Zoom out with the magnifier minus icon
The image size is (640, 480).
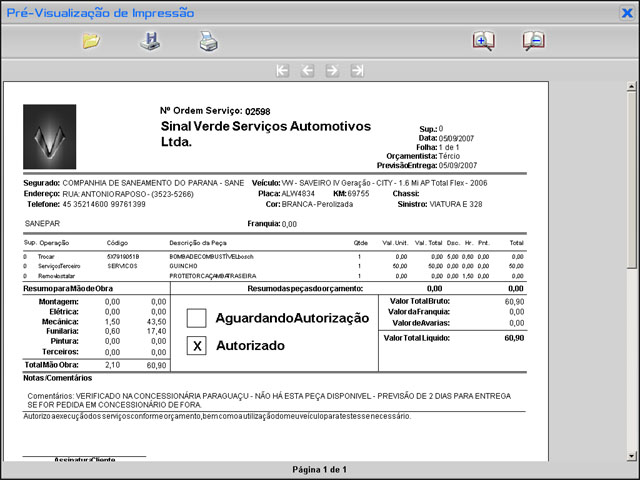(533, 41)
